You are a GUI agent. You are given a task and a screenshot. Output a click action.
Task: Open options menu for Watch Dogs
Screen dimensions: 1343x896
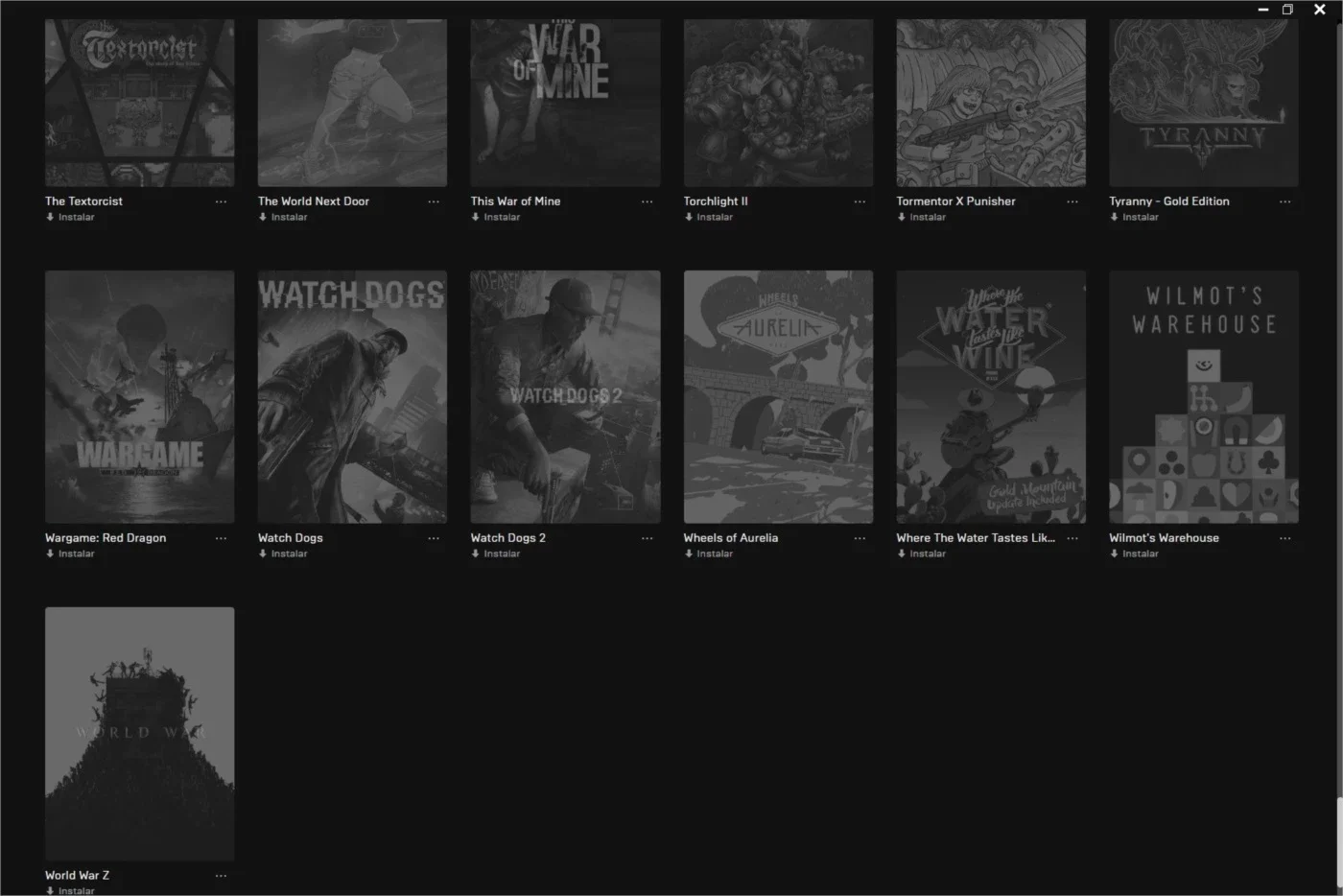point(434,538)
